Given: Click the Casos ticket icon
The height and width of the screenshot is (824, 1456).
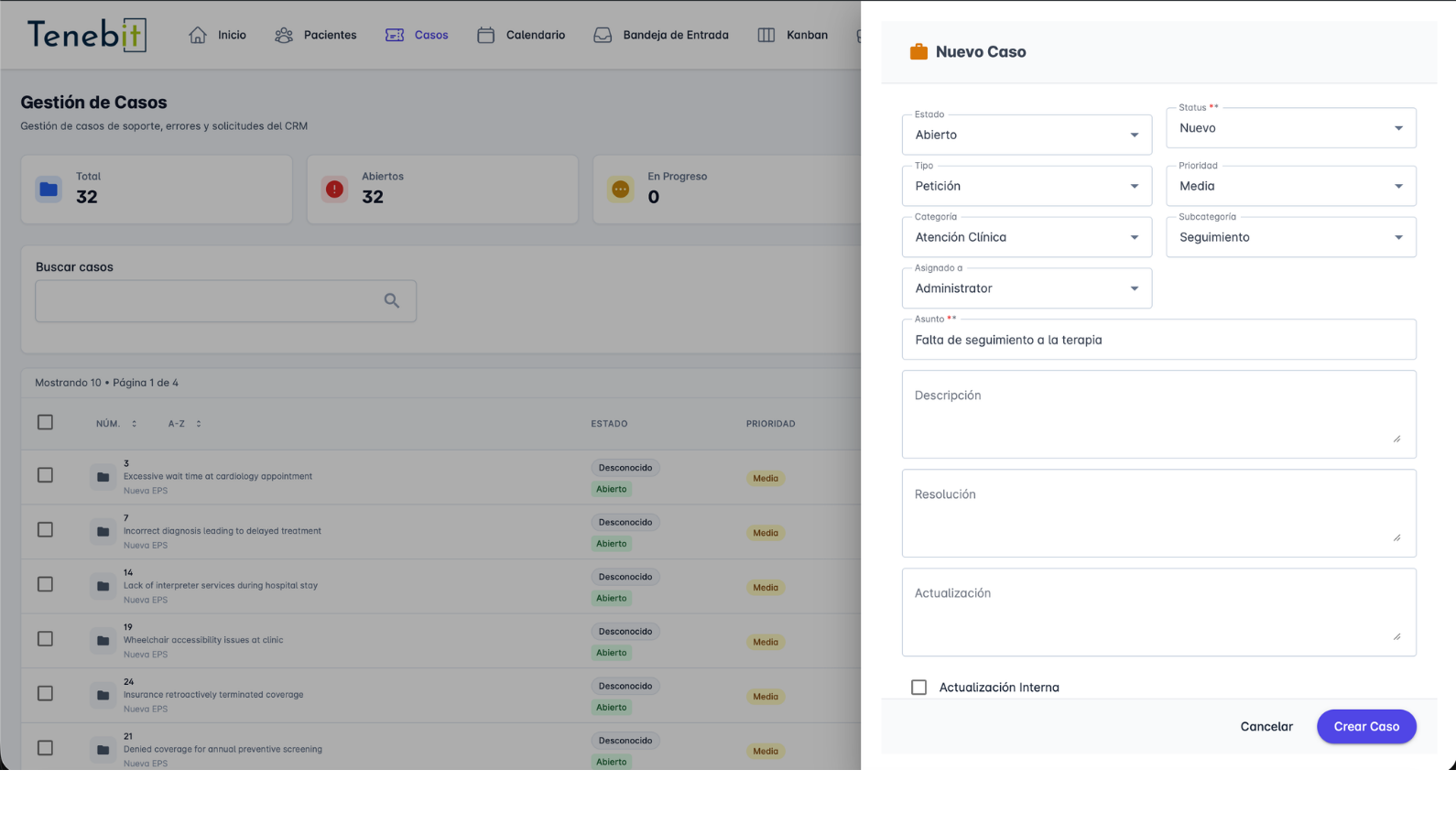Looking at the screenshot, I should [395, 35].
